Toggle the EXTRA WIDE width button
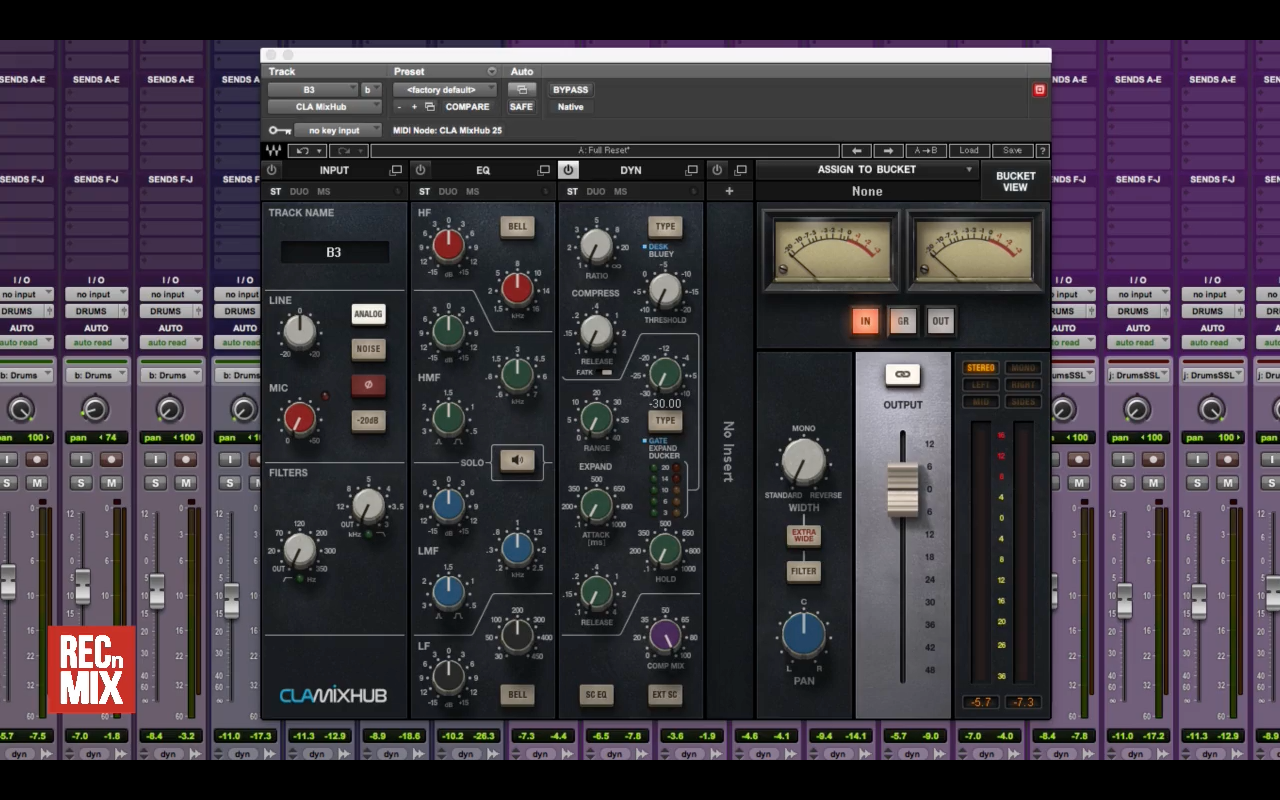 (804, 536)
